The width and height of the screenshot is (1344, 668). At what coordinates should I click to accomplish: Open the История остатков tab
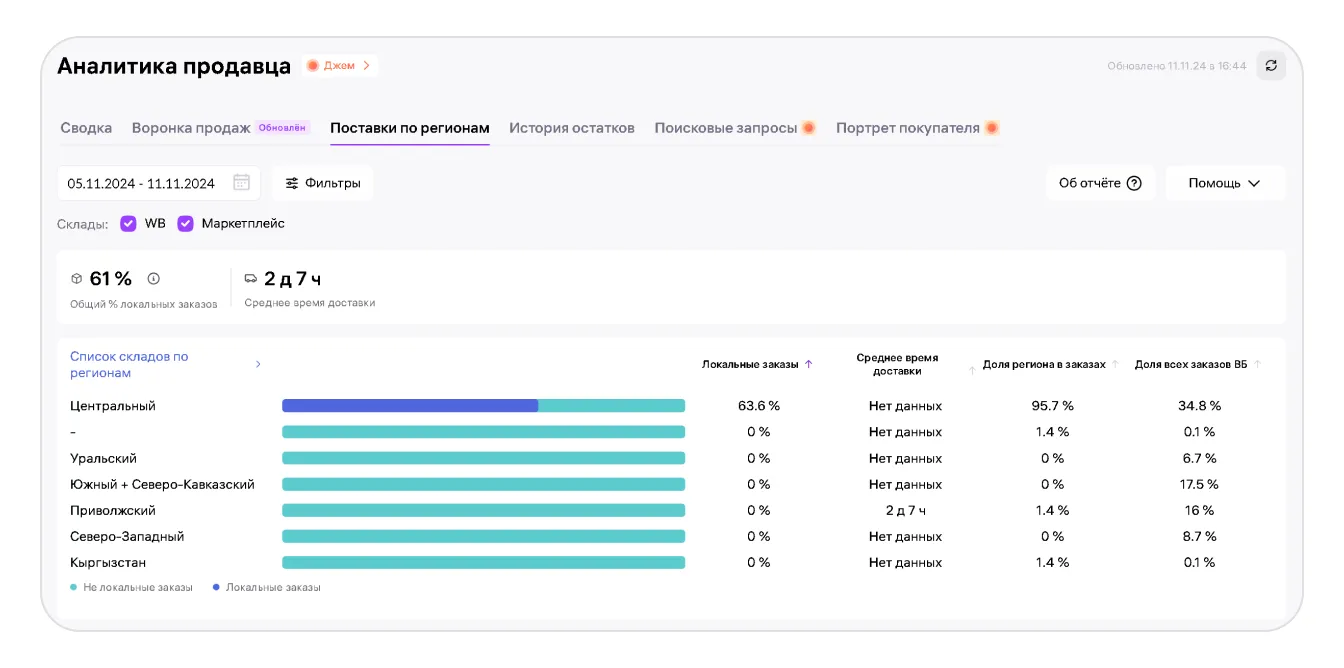click(571, 128)
